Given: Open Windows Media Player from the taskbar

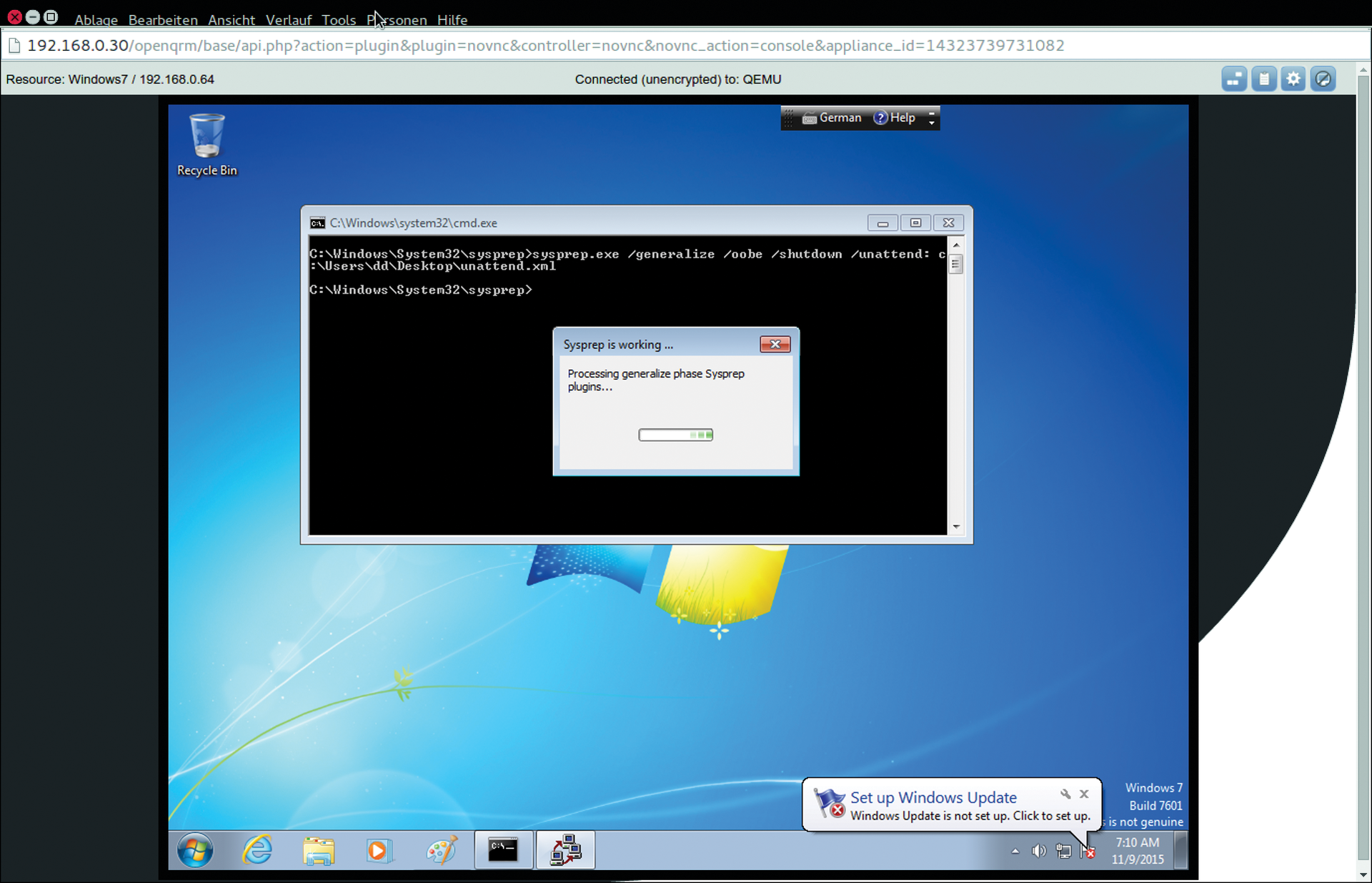Looking at the screenshot, I should coord(379,850).
